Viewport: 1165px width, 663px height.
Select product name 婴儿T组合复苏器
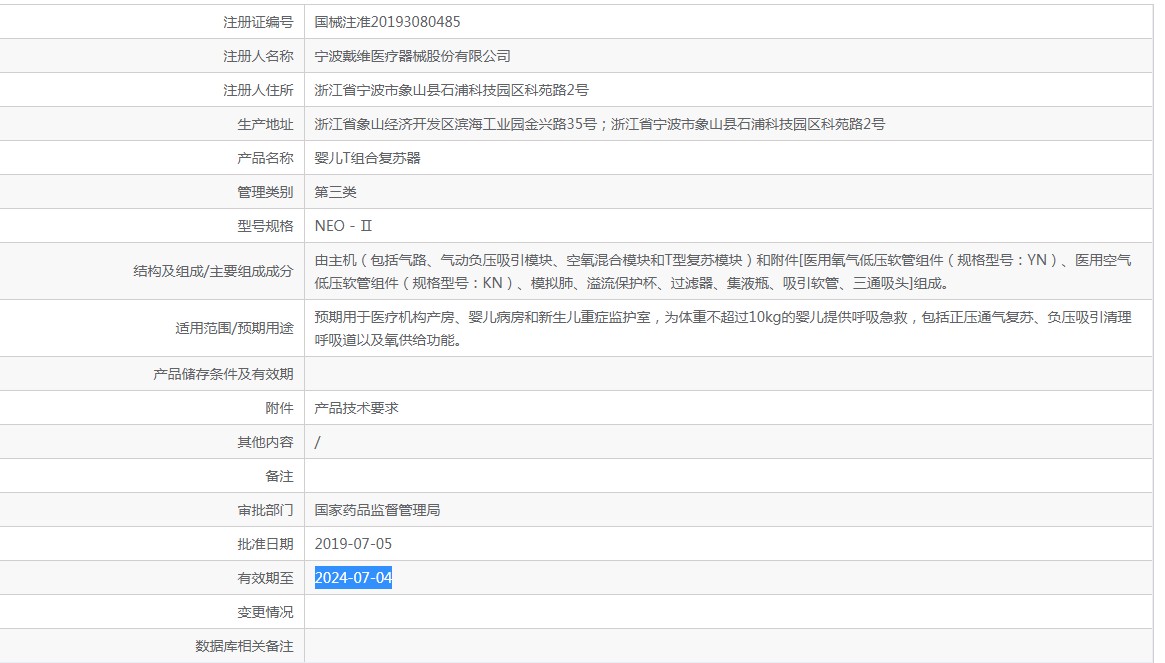click(x=367, y=158)
